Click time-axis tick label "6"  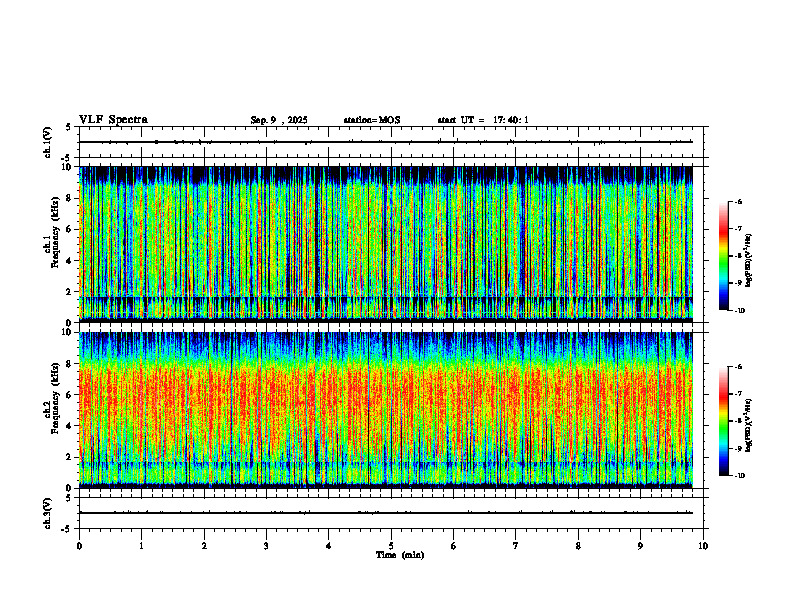(454, 546)
